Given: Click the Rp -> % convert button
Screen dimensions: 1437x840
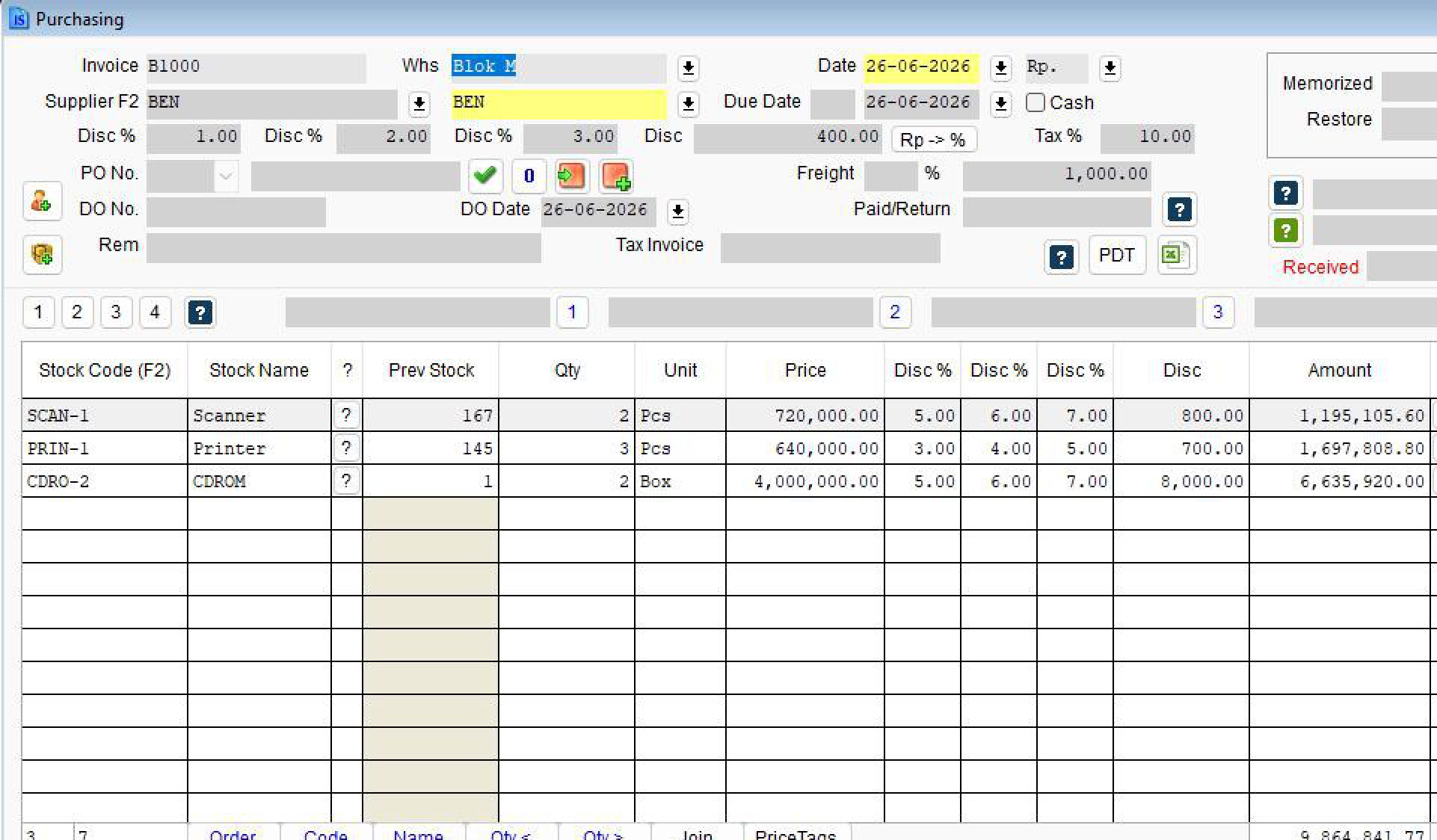Looking at the screenshot, I should click(x=933, y=140).
